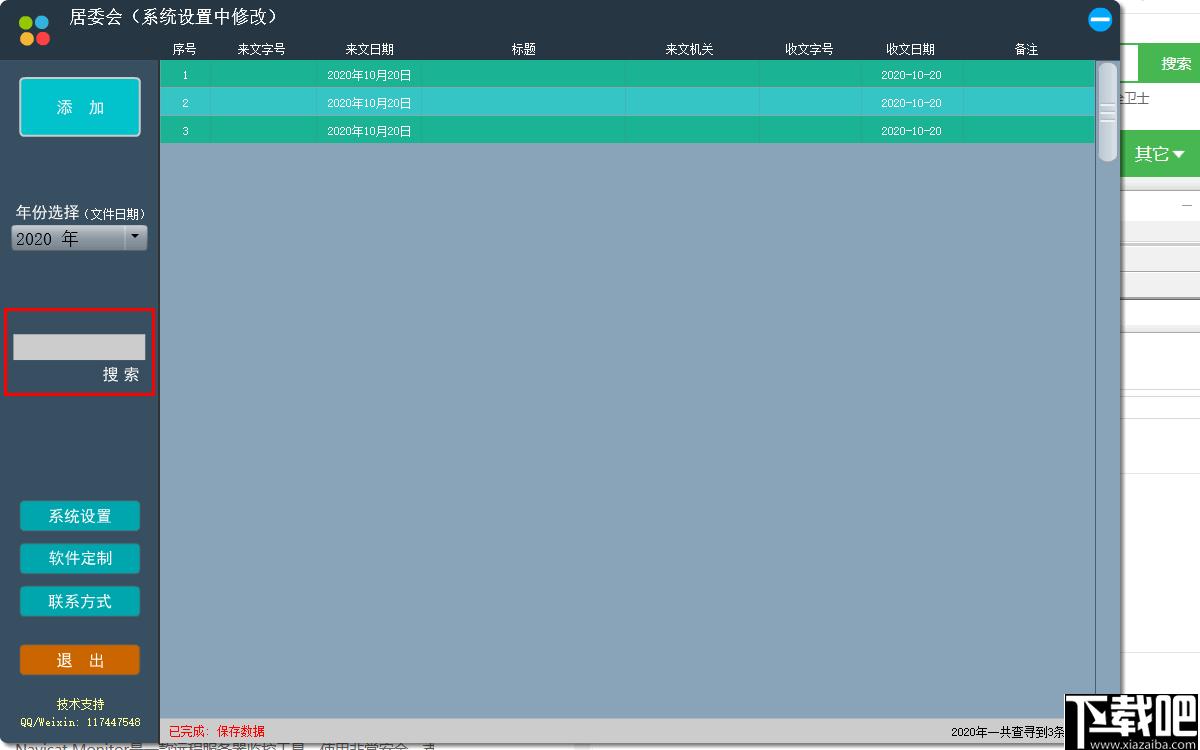Click the 添加 button
The image size is (1200, 750).
click(x=80, y=107)
